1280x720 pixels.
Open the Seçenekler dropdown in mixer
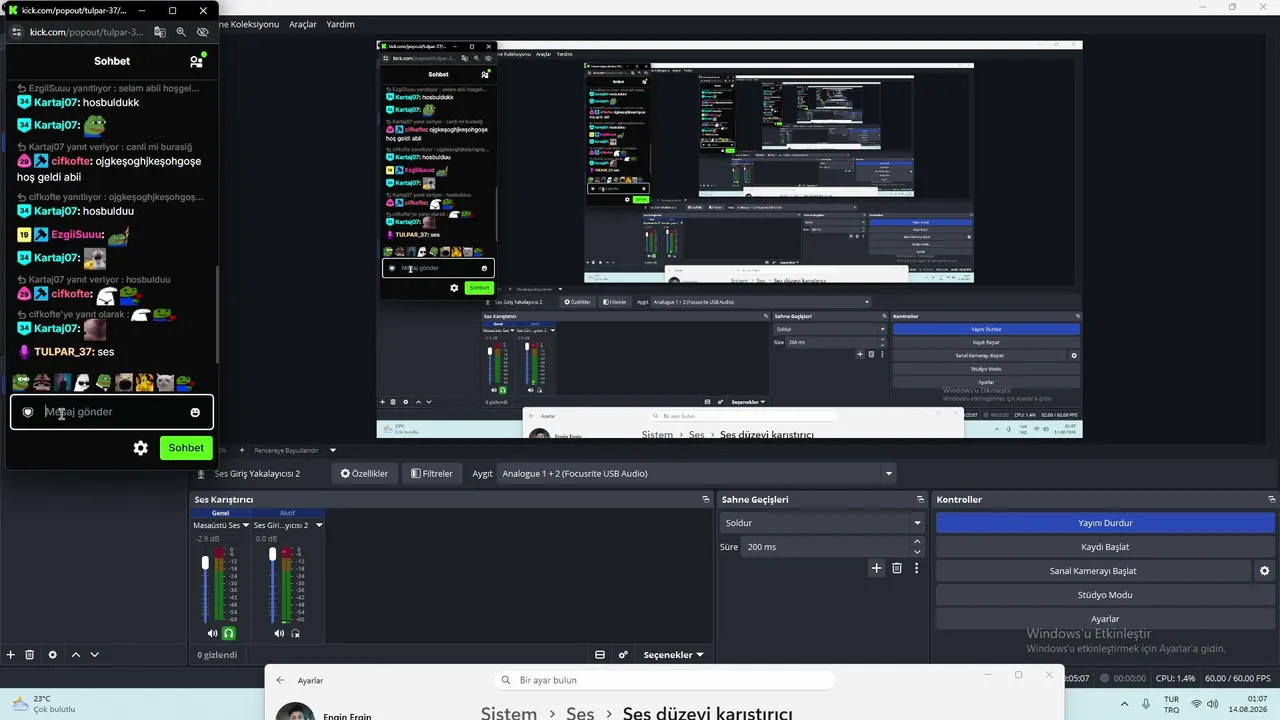click(673, 655)
